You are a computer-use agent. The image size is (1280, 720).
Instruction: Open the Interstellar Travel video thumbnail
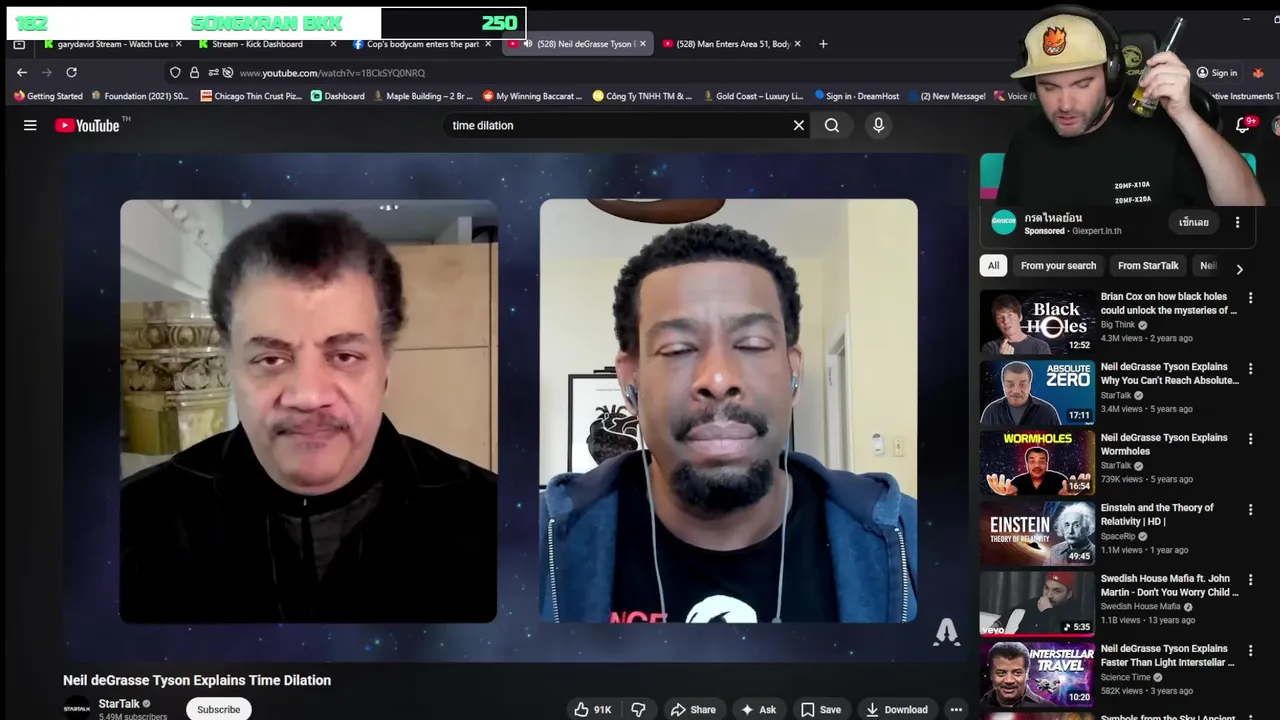[x=1037, y=674]
